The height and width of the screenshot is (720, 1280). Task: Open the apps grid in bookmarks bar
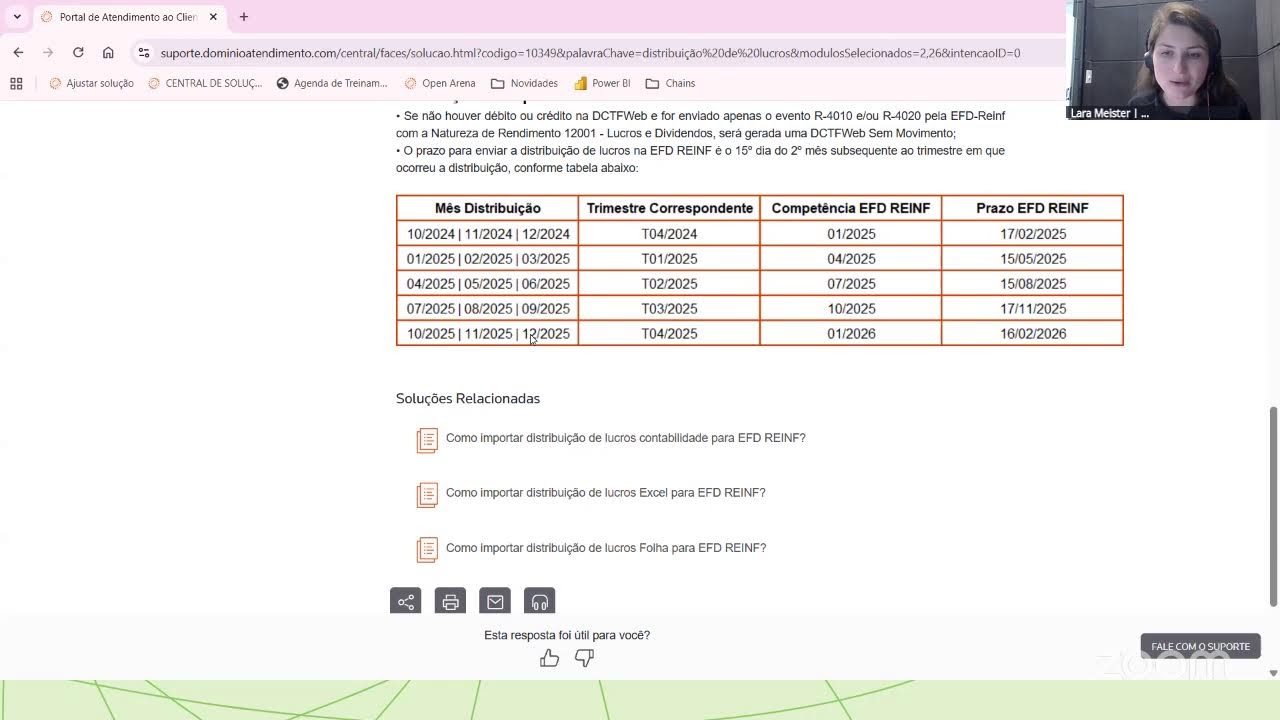tap(16, 83)
